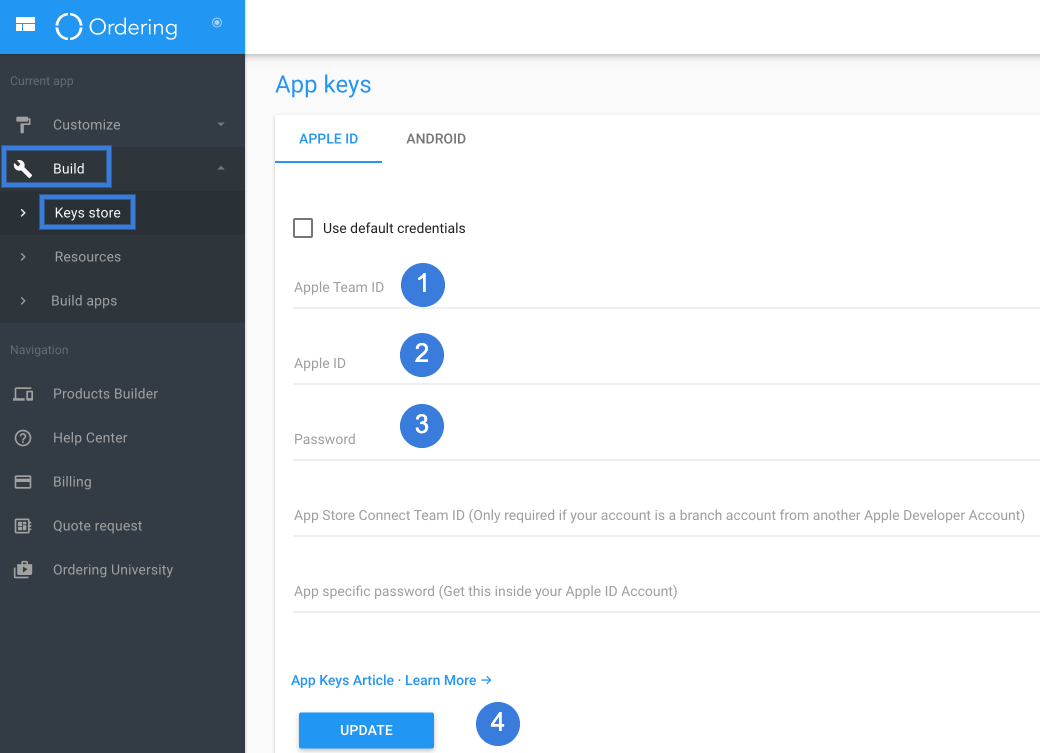This screenshot has width=1040, height=753.
Task: Click the Help Center question mark icon
Action: pyautogui.click(x=23, y=438)
